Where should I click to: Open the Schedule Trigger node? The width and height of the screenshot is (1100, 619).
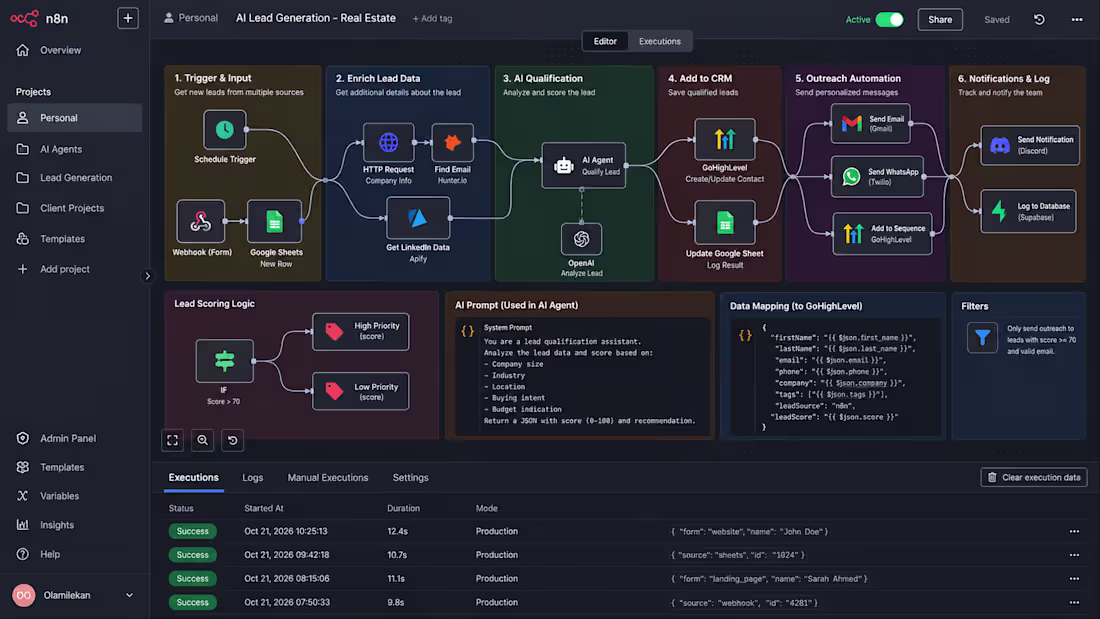tap(224, 130)
